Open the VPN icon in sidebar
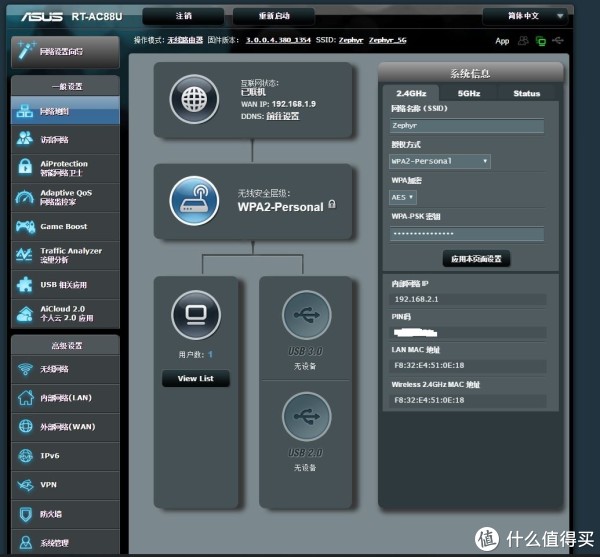 [25, 485]
